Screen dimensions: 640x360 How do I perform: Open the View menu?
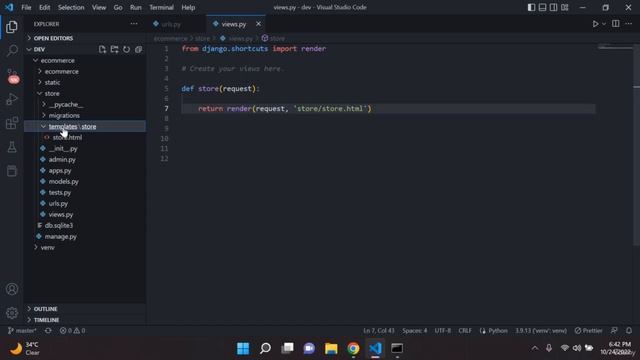click(x=99, y=7)
